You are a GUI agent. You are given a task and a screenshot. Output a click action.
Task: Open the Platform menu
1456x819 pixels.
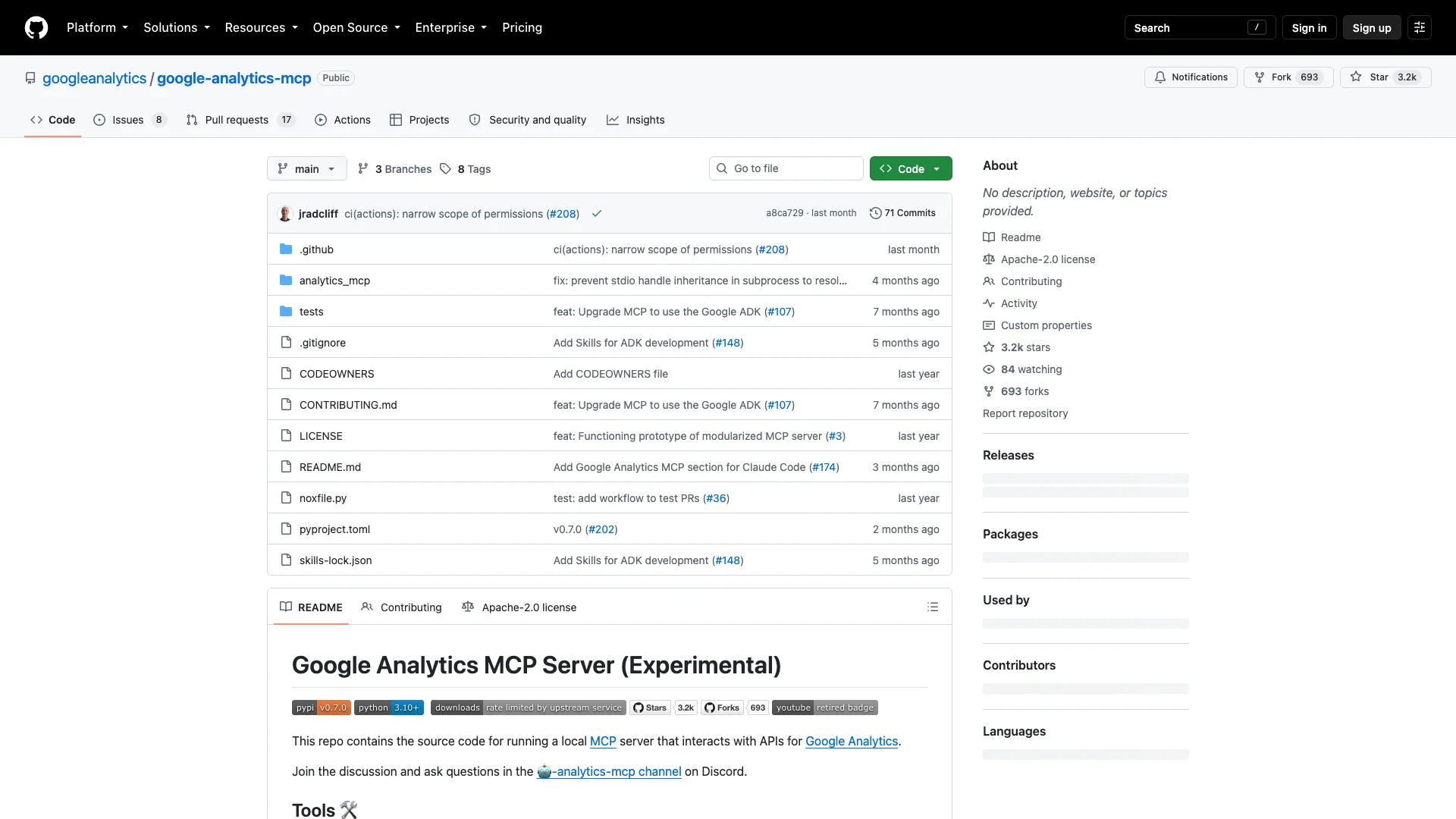[97, 27]
